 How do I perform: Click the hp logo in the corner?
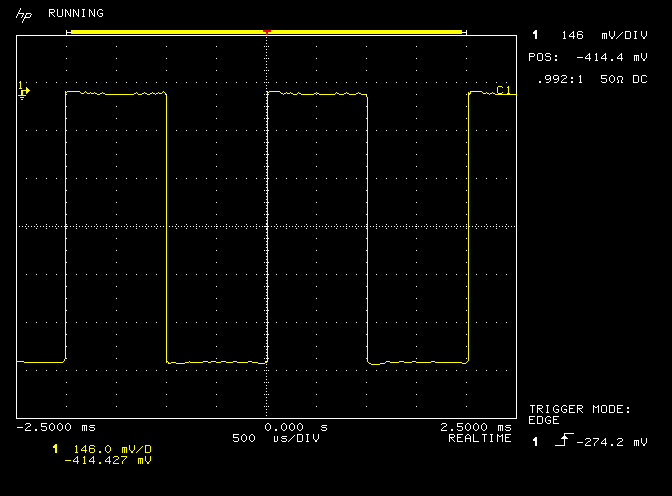24,14
